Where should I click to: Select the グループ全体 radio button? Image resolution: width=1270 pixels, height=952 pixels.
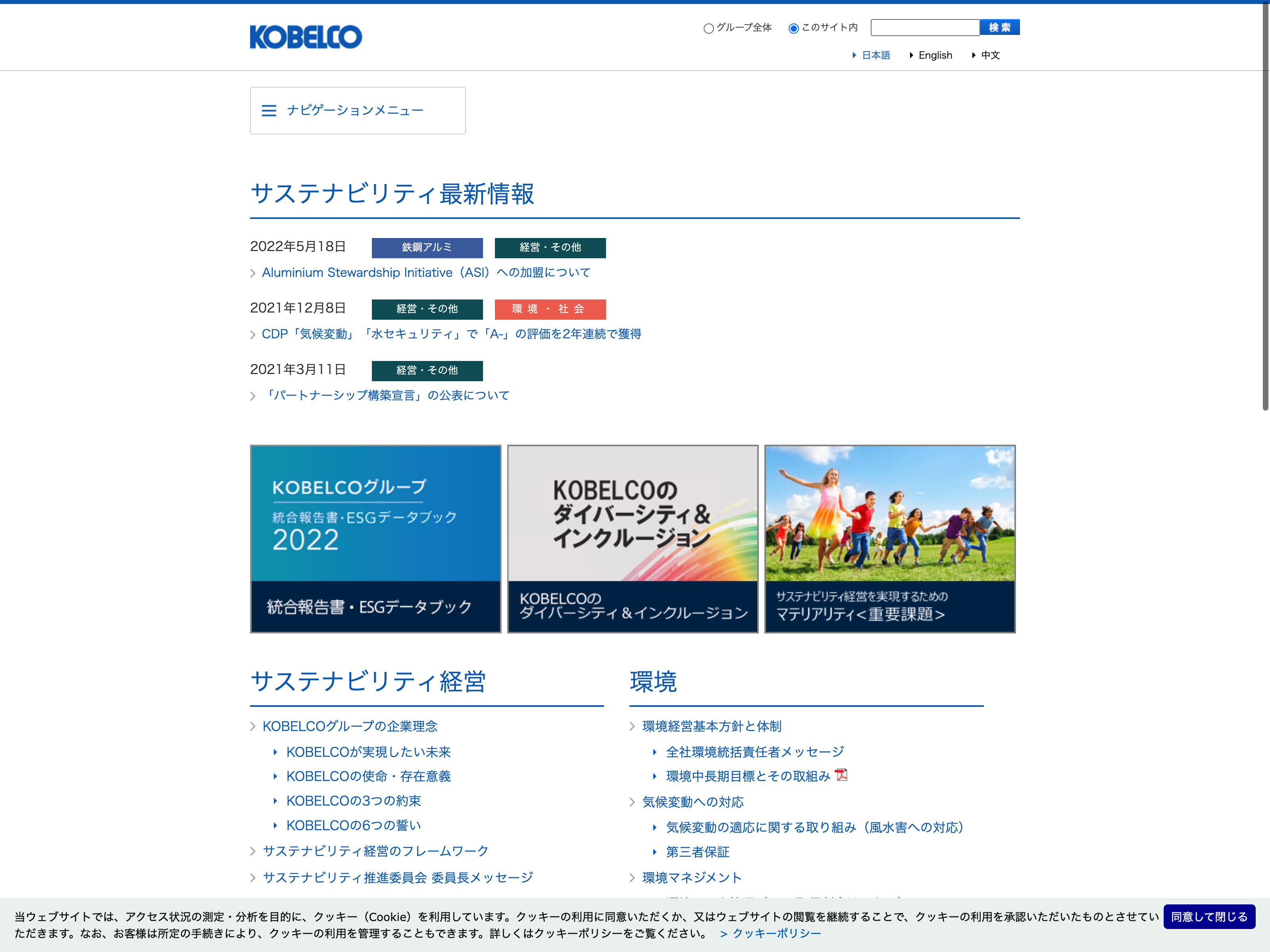(708, 28)
